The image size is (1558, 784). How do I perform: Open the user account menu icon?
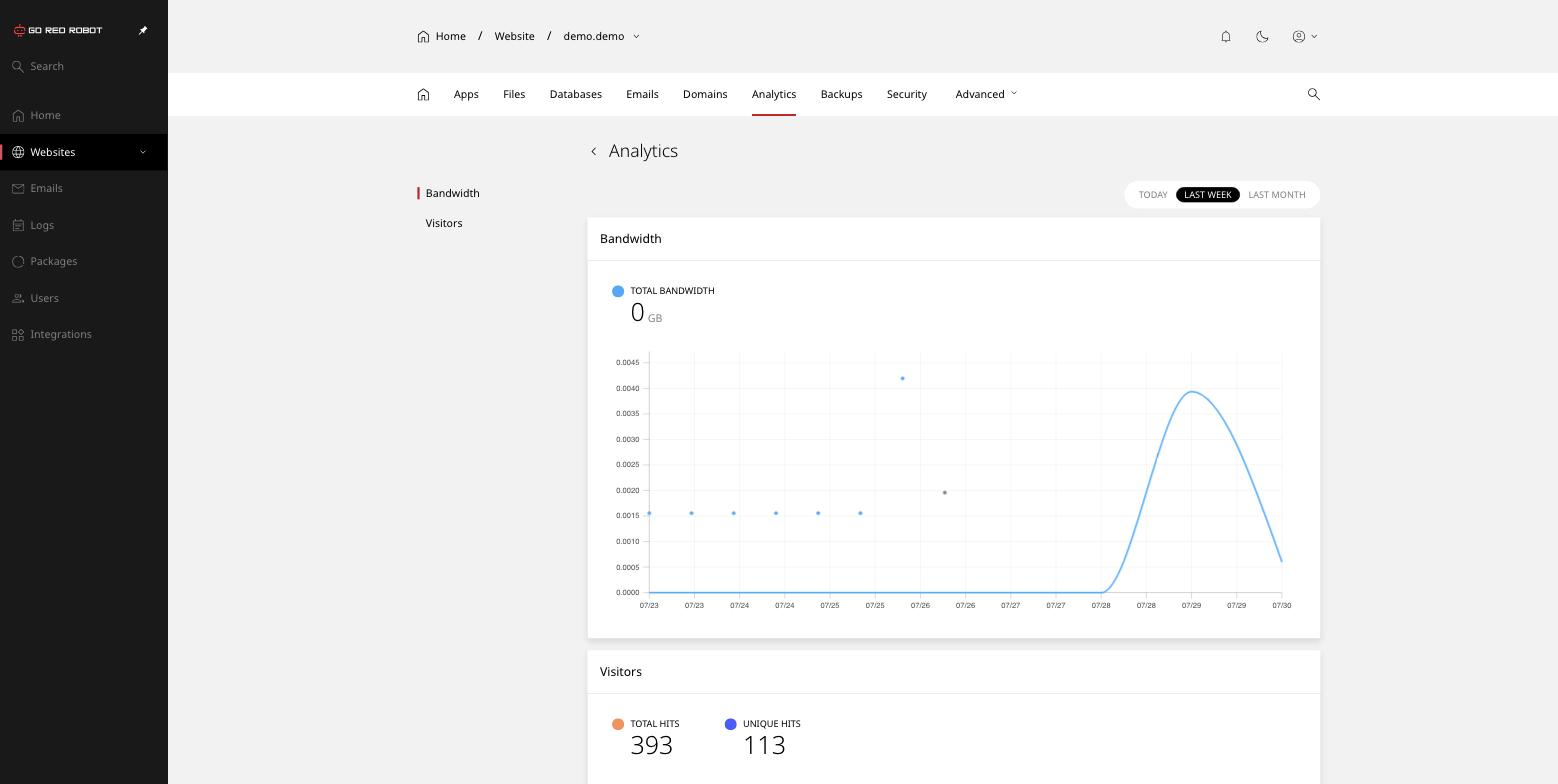1304,36
